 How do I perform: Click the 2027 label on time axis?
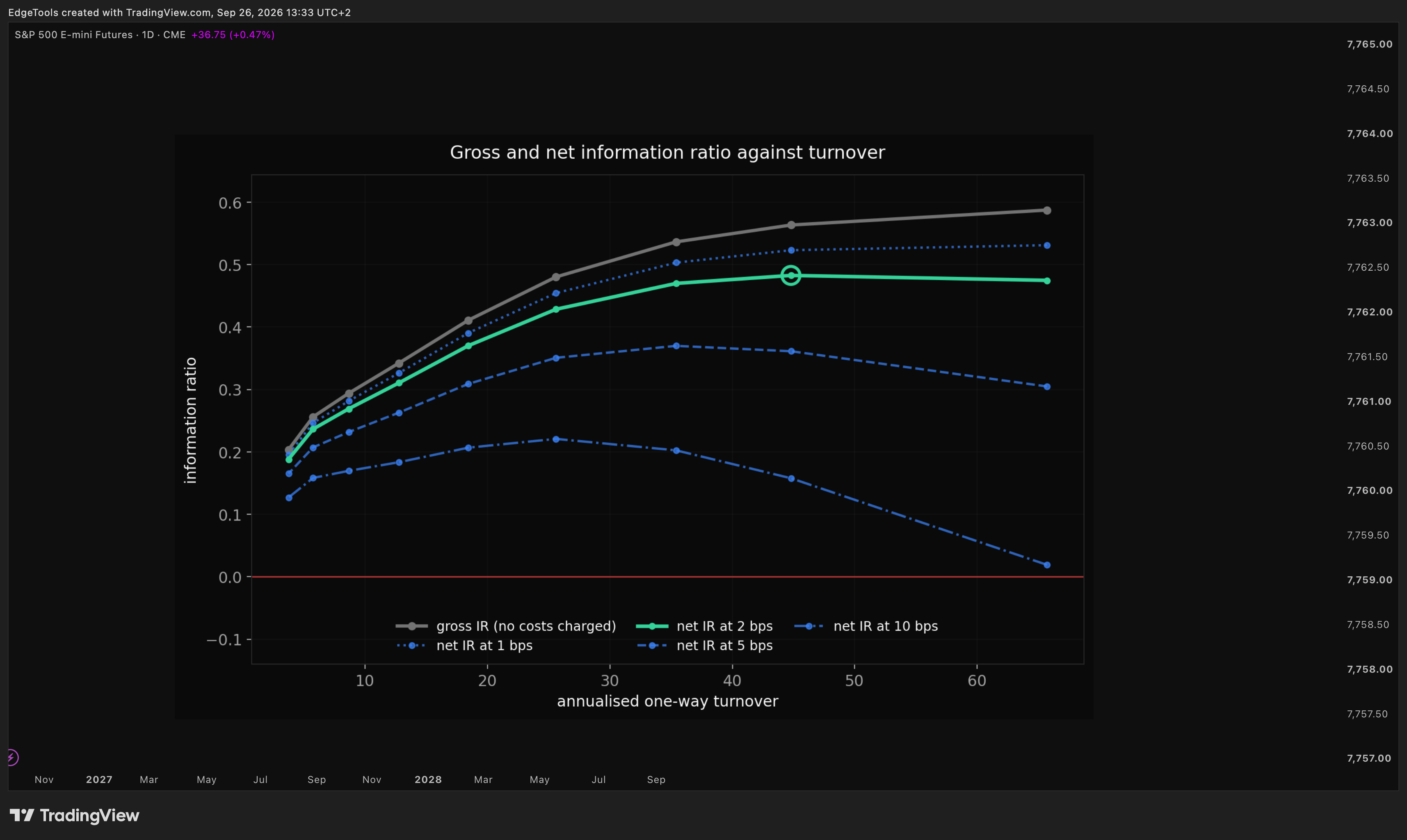[x=99, y=779]
